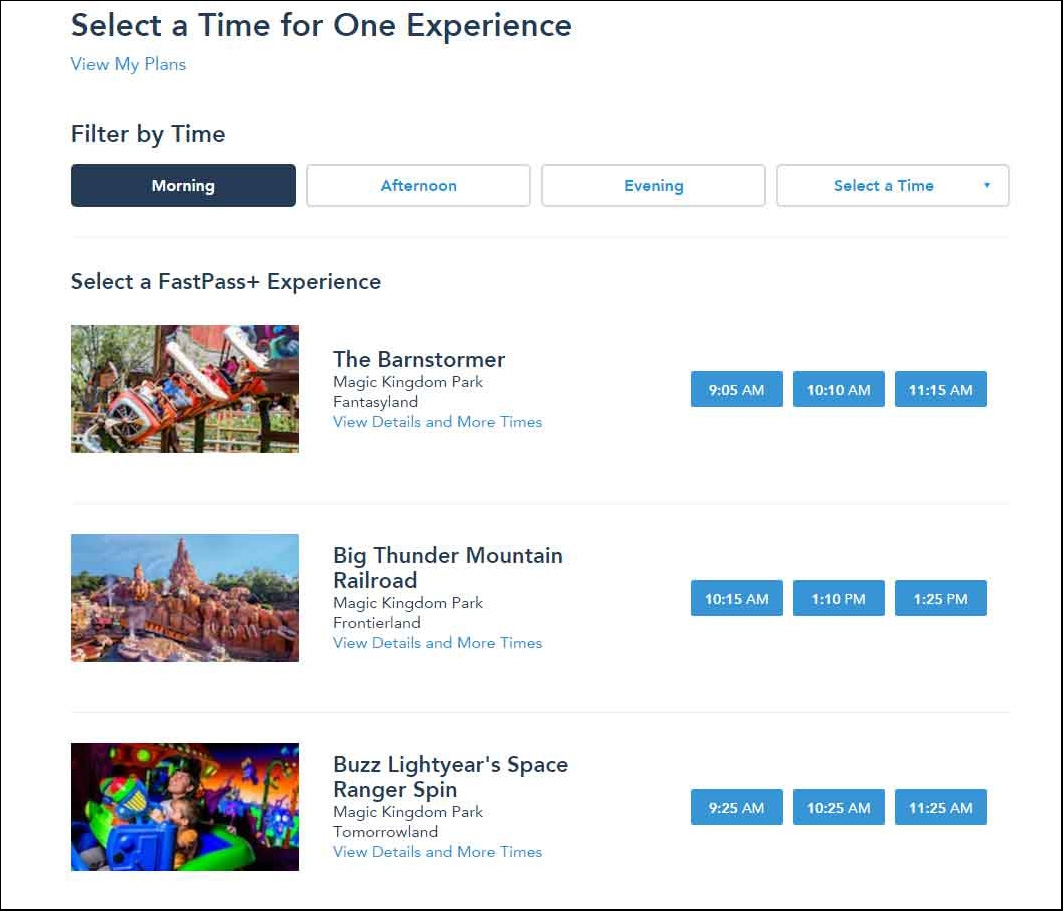Select the 10:10 AM slot for The Barnstormer
This screenshot has height=911, width=1063.
pyautogui.click(x=838, y=389)
